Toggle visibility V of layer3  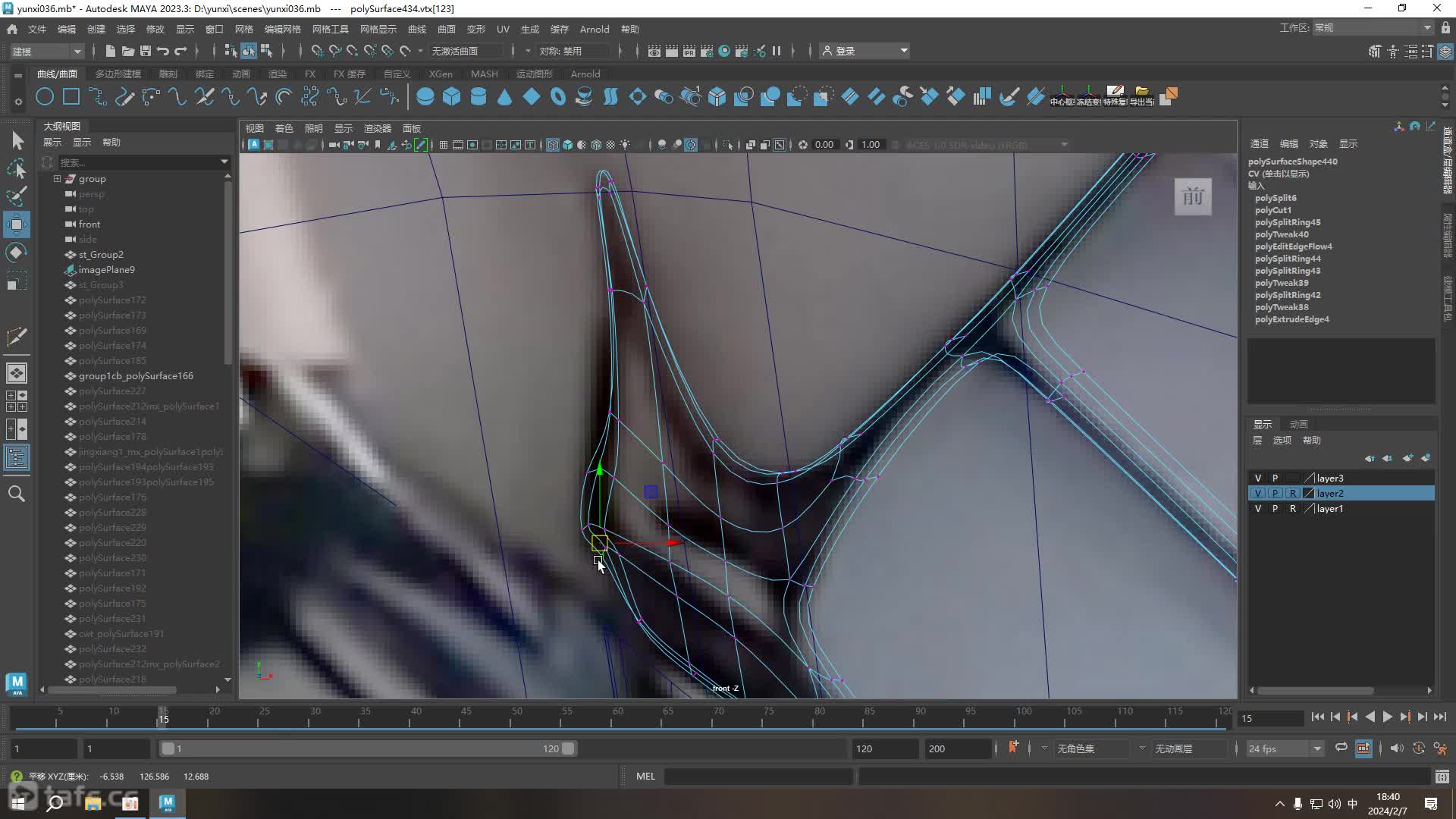pyautogui.click(x=1258, y=479)
